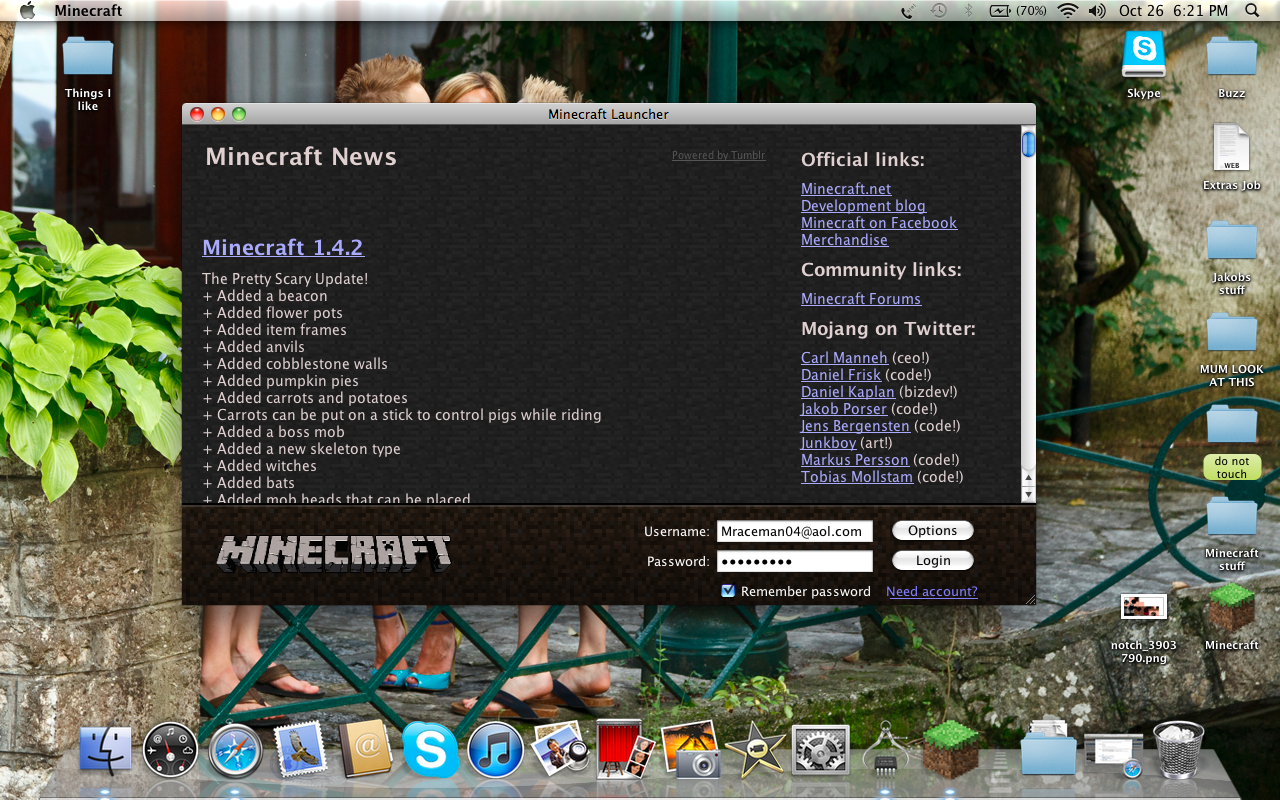Open Carl Manneh's Twitter link
The height and width of the screenshot is (800, 1280).
(x=844, y=358)
